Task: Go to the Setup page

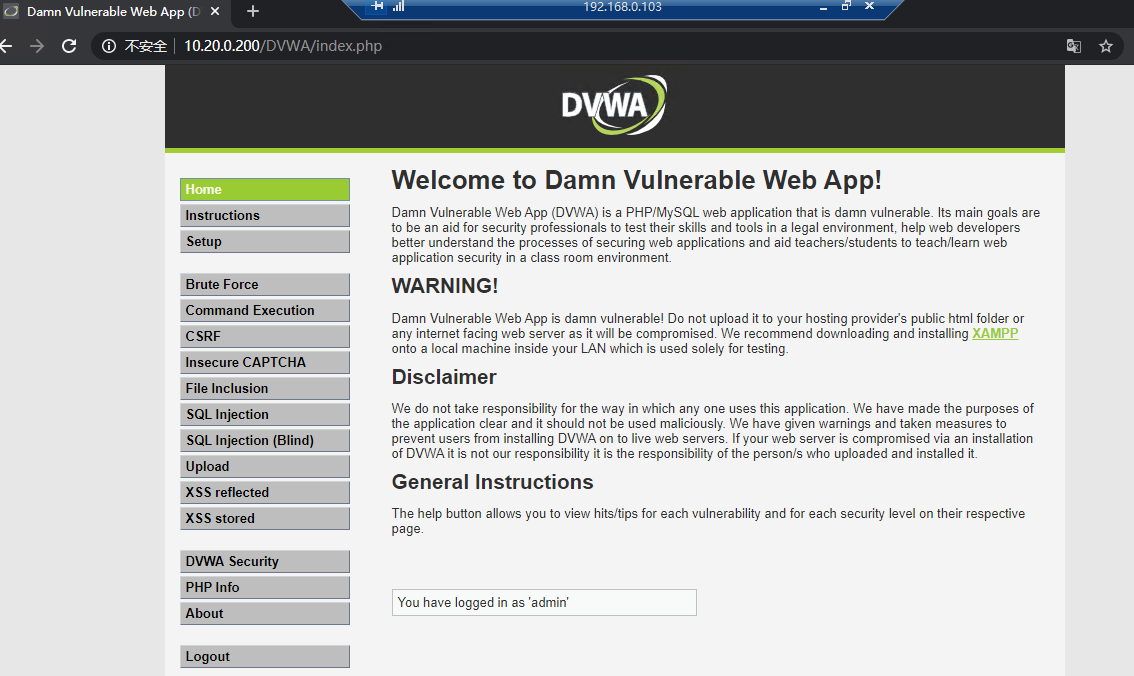Action: 265,241
